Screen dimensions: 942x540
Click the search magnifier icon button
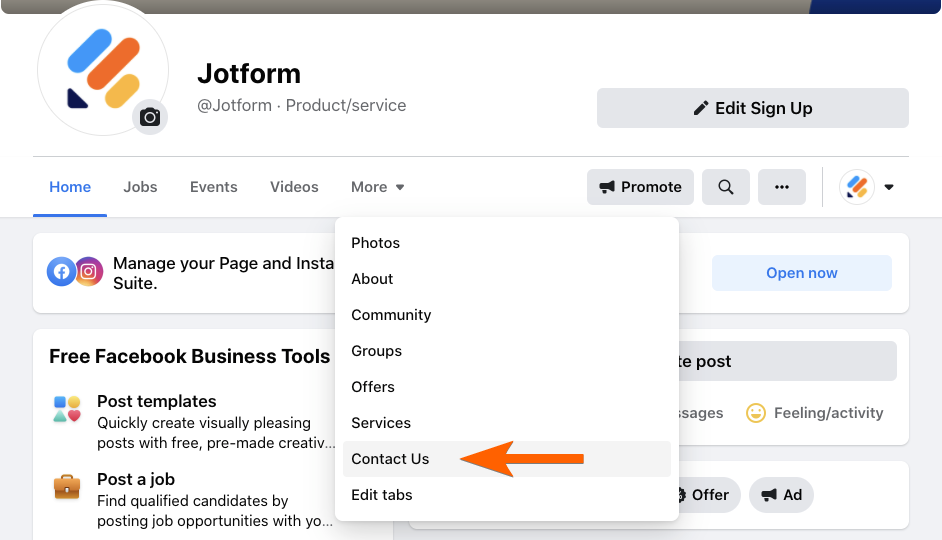pyautogui.click(x=726, y=187)
